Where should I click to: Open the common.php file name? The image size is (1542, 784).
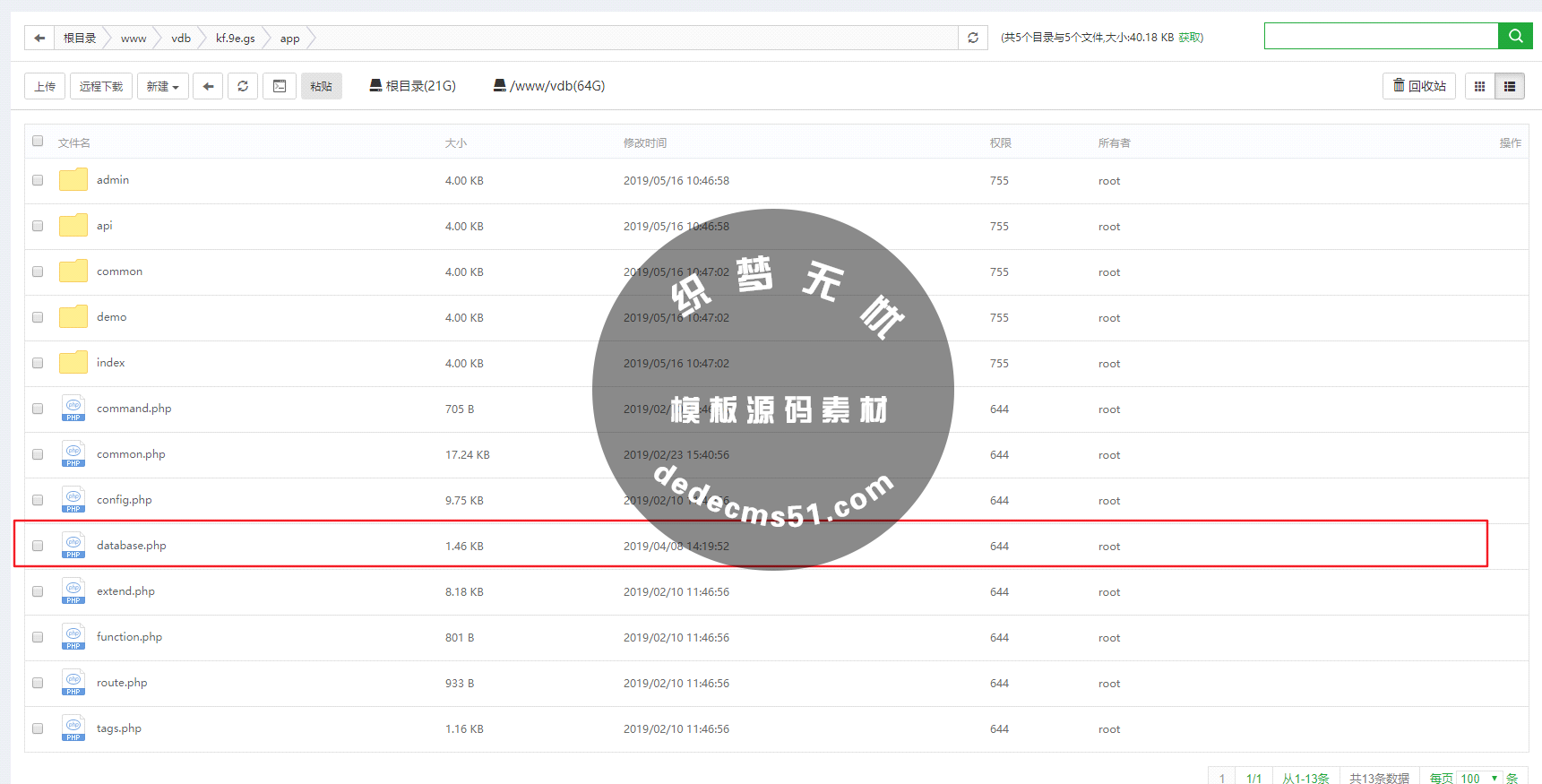[x=132, y=454]
